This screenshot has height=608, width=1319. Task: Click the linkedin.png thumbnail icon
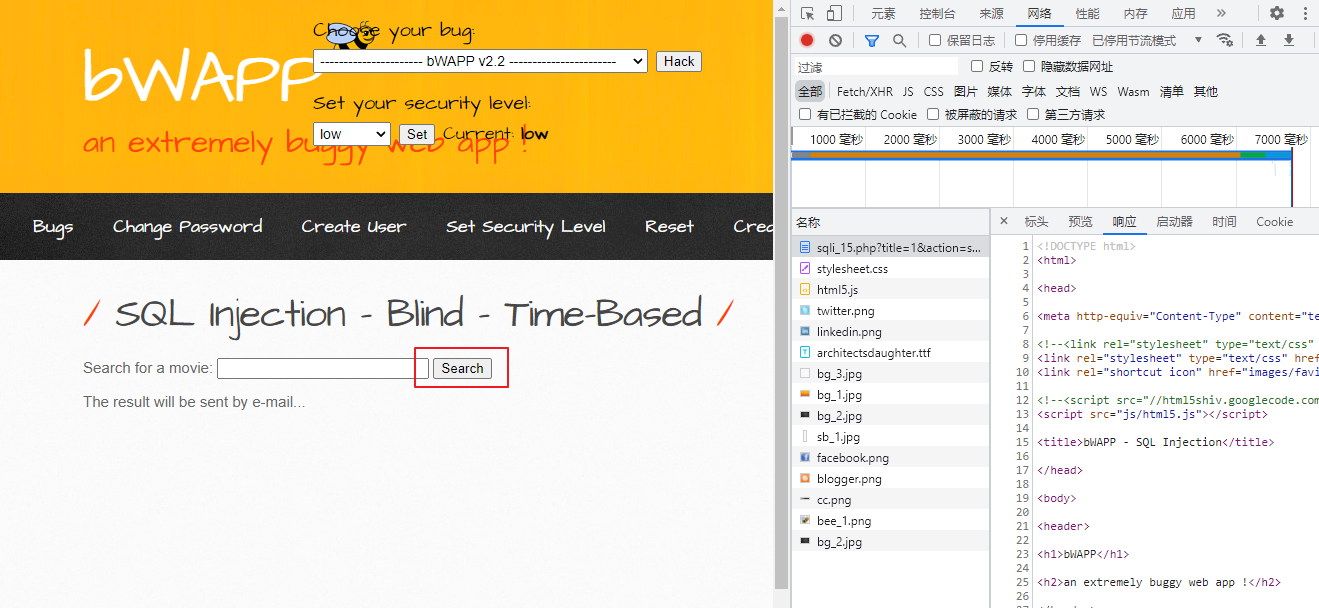coord(805,332)
